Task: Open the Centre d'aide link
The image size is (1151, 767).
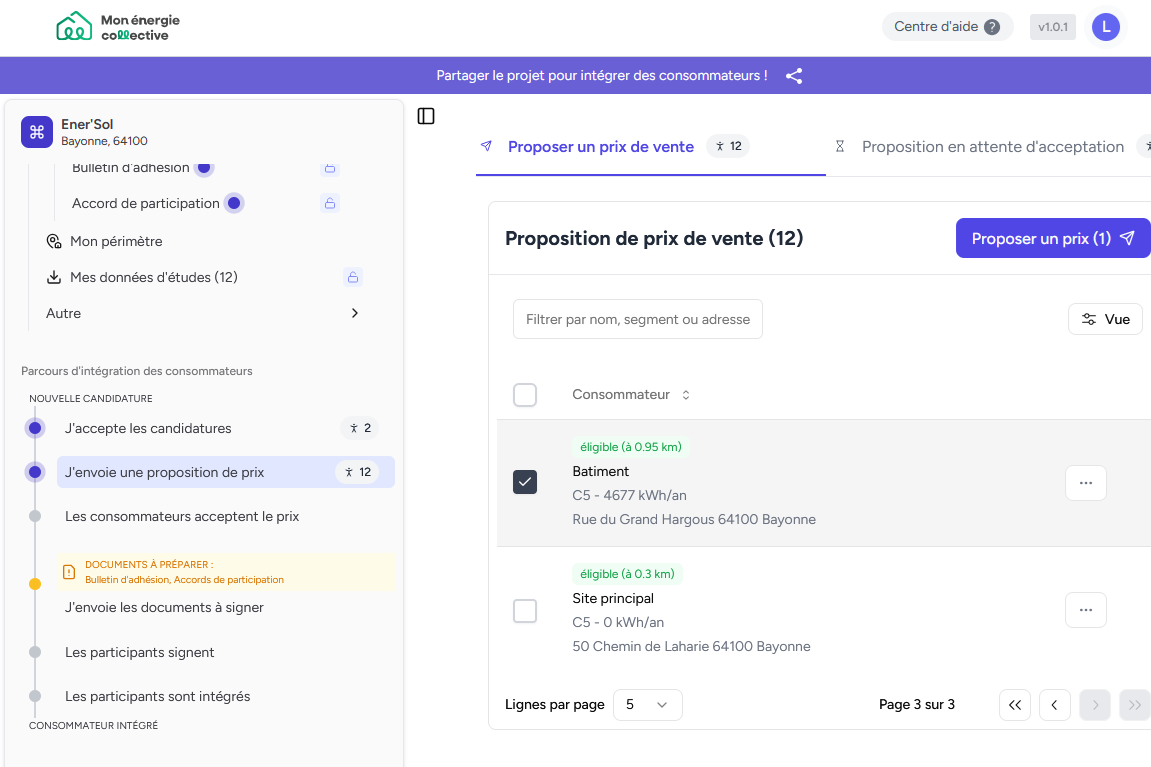Action: click(x=946, y=27)
